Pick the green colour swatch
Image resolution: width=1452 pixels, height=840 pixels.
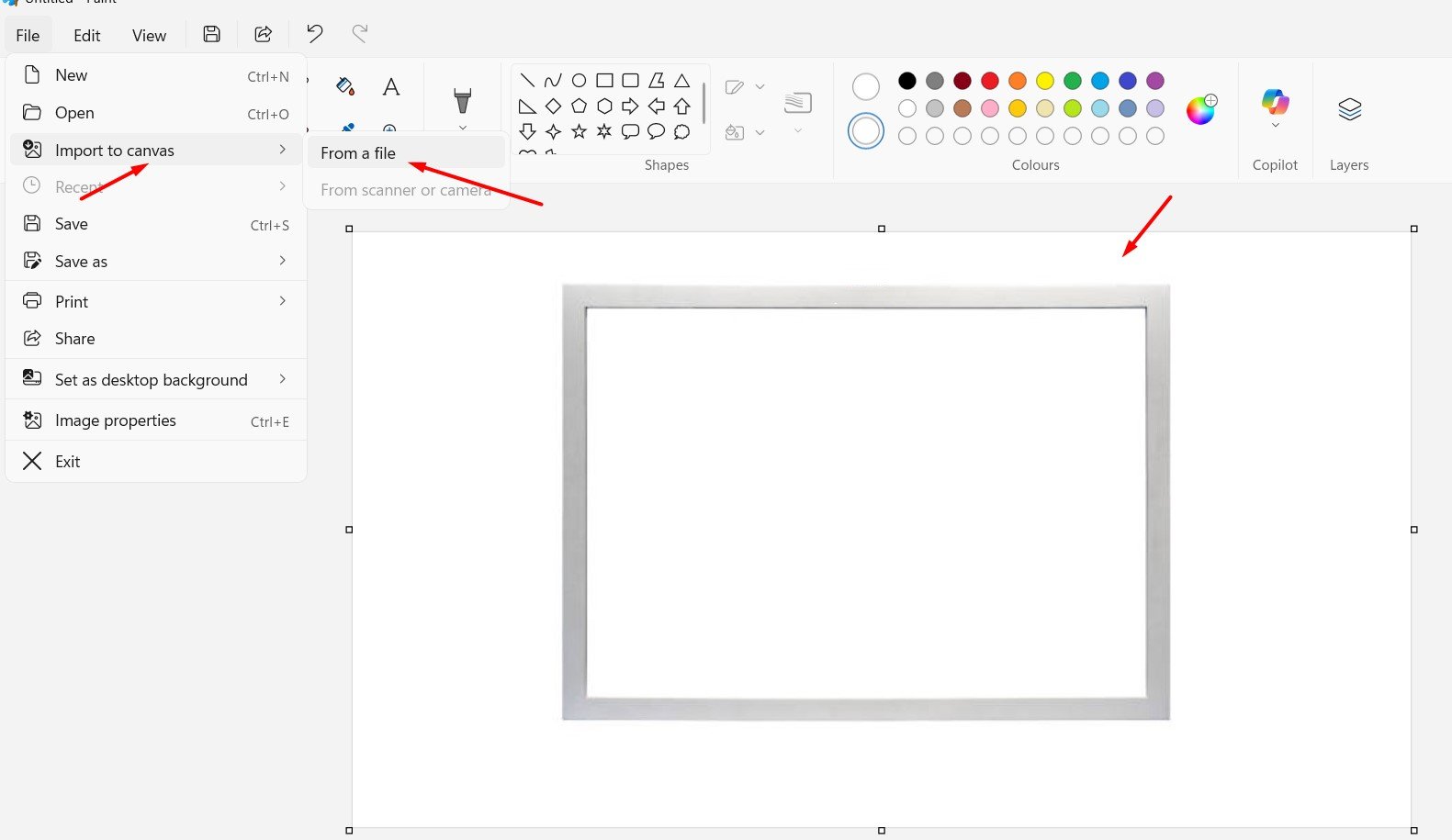pos(1073,81)
